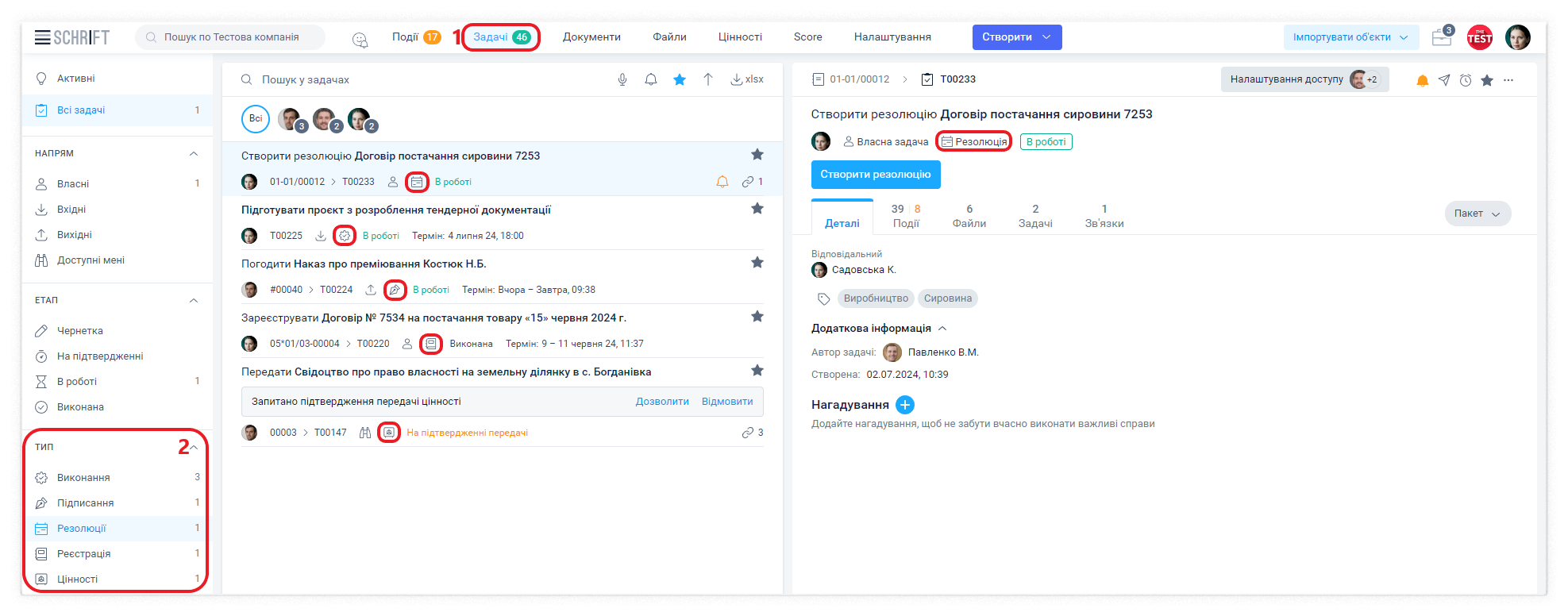Click the alarm clock reminder icon
This screenshot has height=616, width=1568.
click(1466, 80)
